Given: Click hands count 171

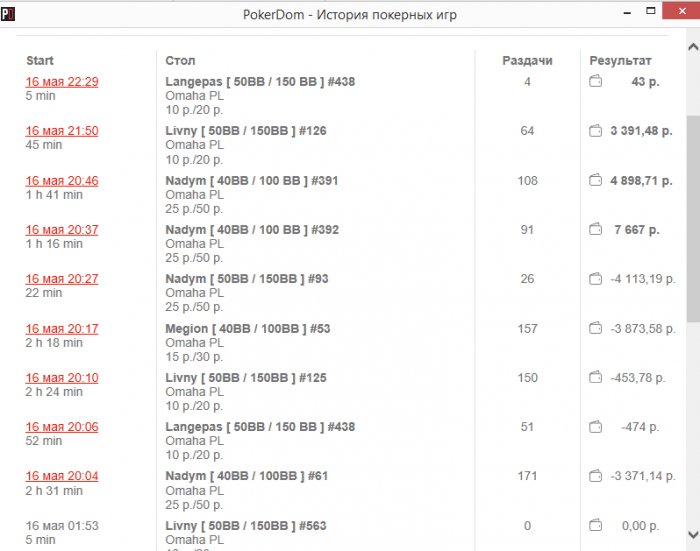Looking at the screenshot, I should click(527, 476).
